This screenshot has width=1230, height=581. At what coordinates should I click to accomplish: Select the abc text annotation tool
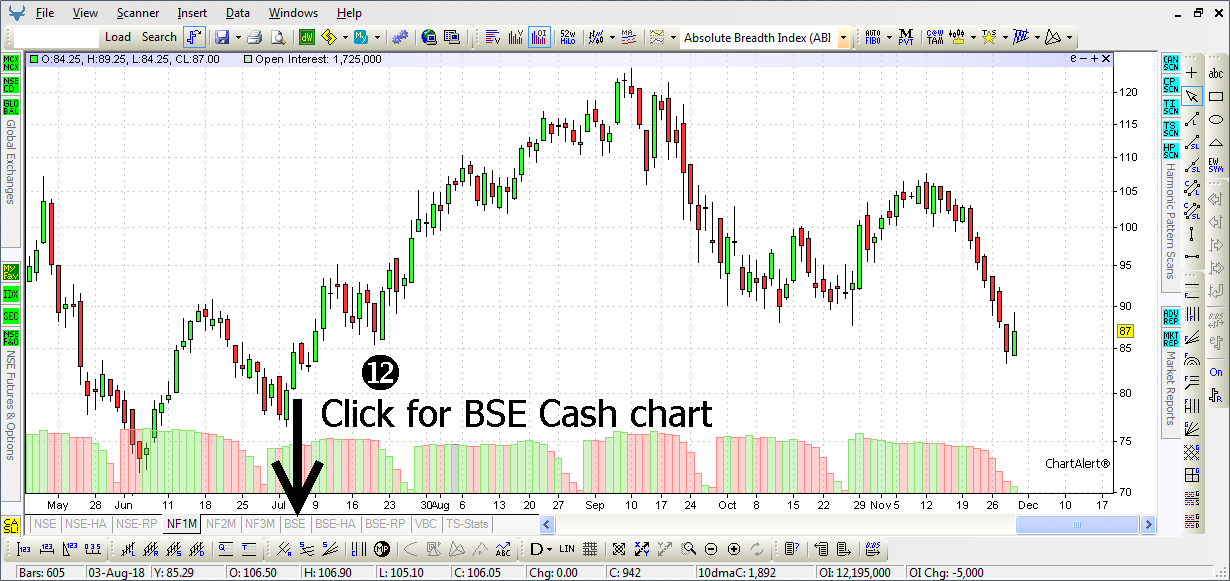[1216, 73]
